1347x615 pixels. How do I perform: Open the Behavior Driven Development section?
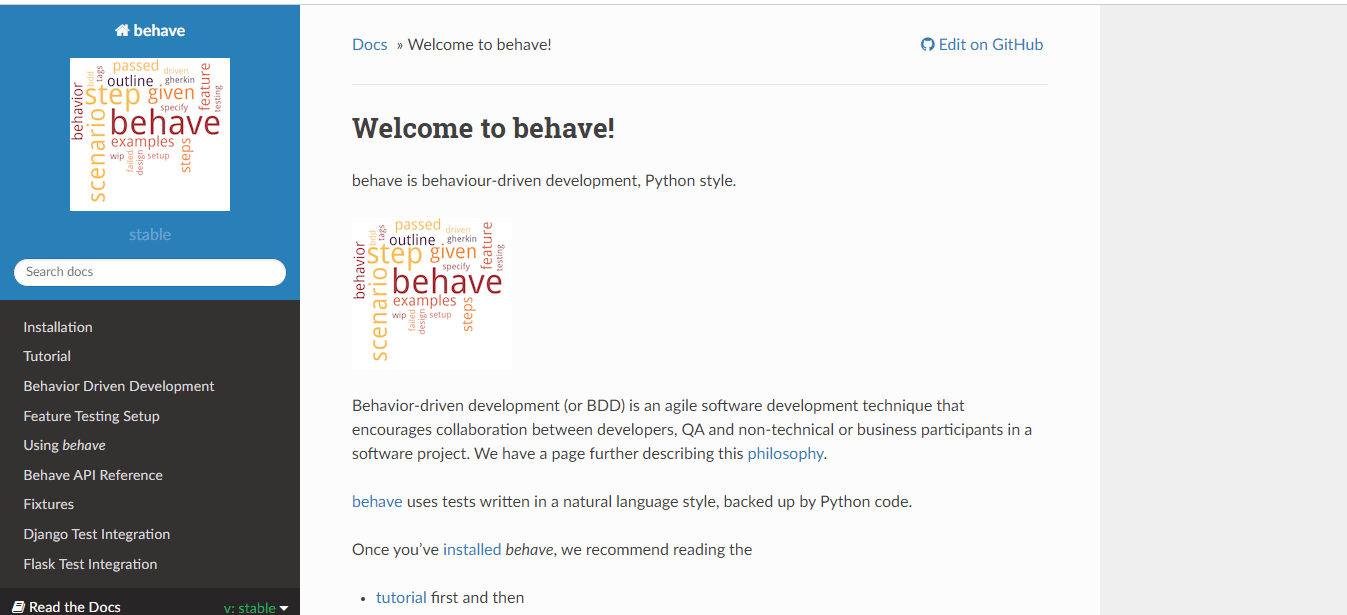tap(118, 386)
